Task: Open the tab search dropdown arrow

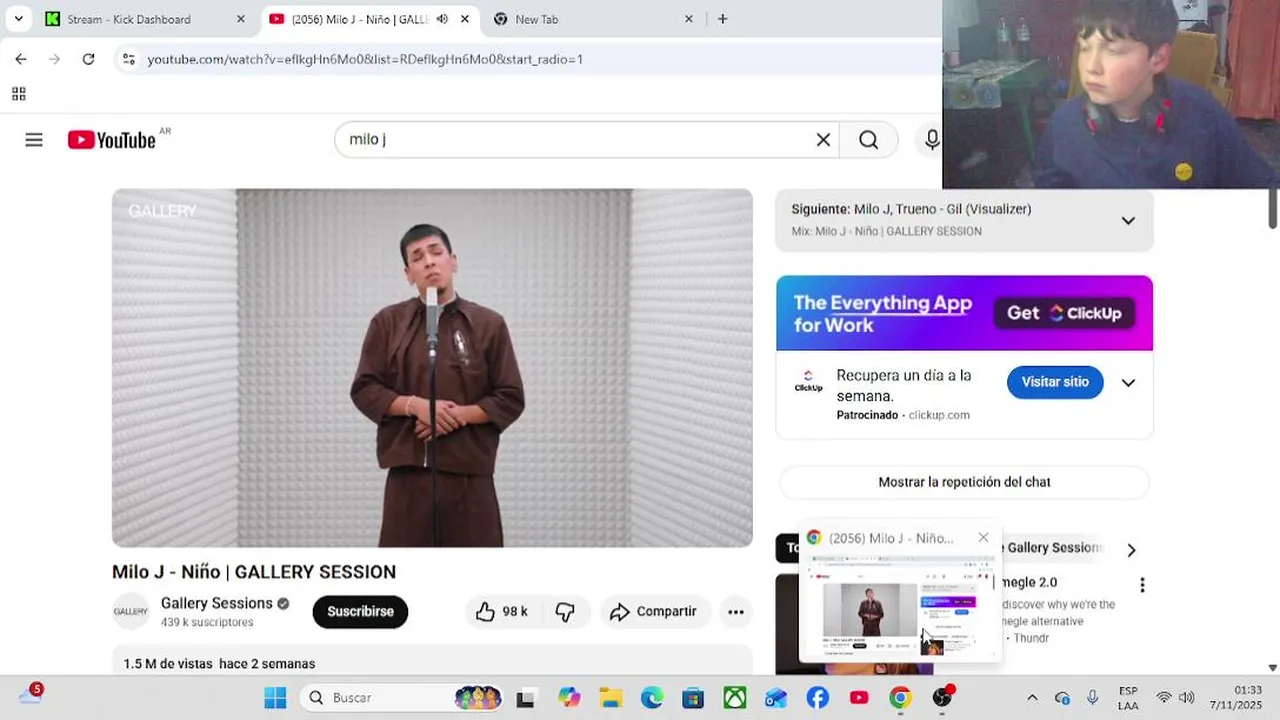Action: coord(18,19)
